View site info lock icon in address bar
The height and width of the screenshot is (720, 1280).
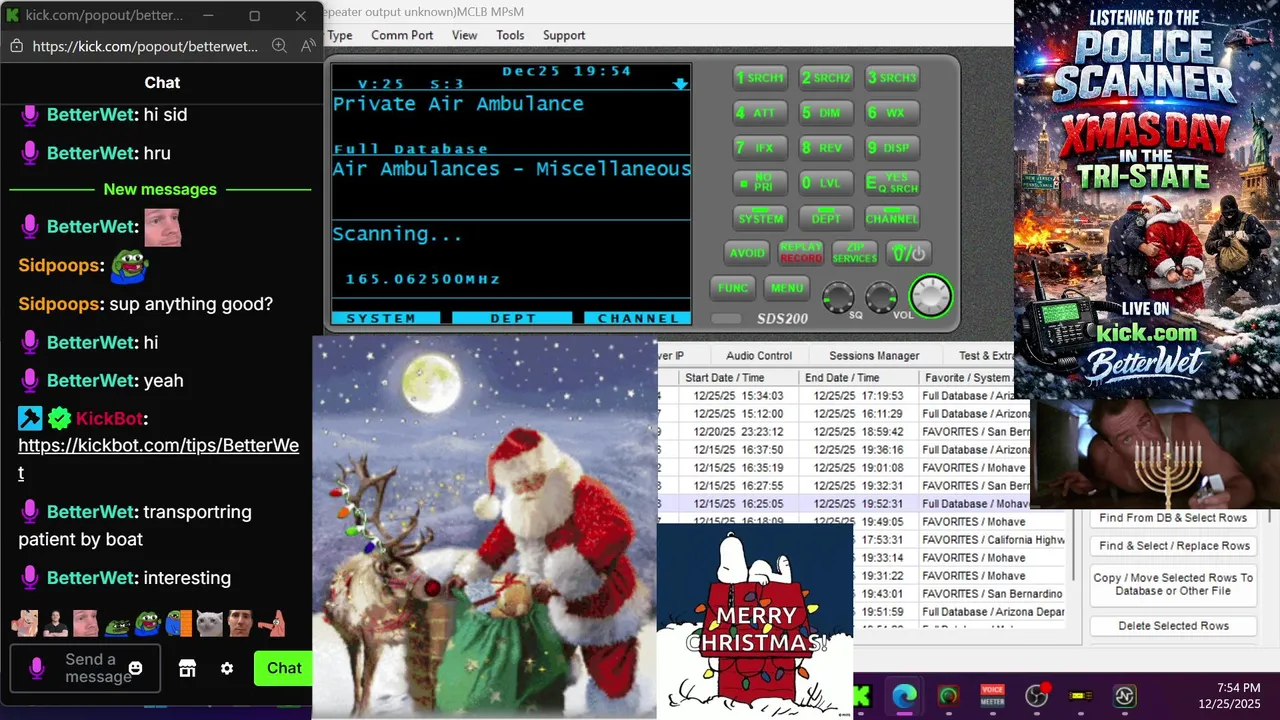16,46
